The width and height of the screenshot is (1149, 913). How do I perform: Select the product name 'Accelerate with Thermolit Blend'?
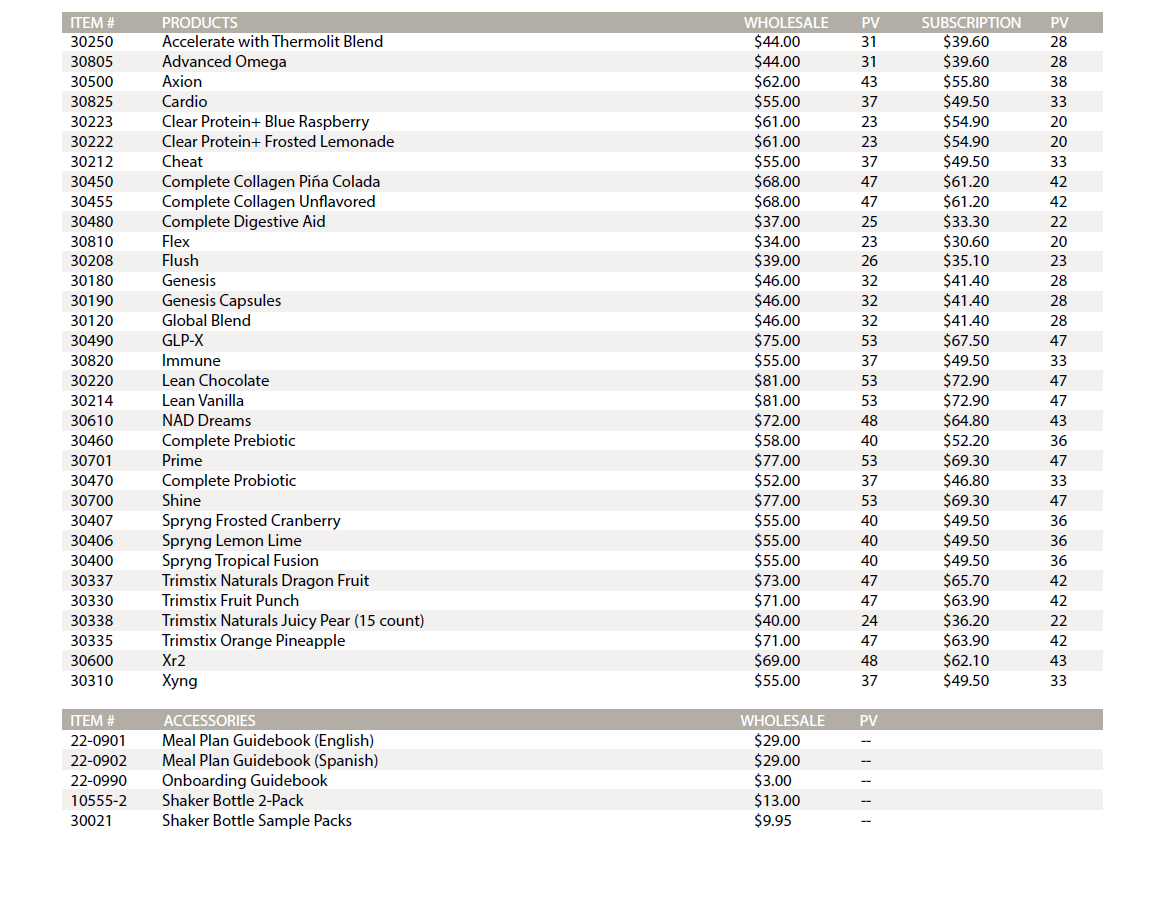coord(272,42)
